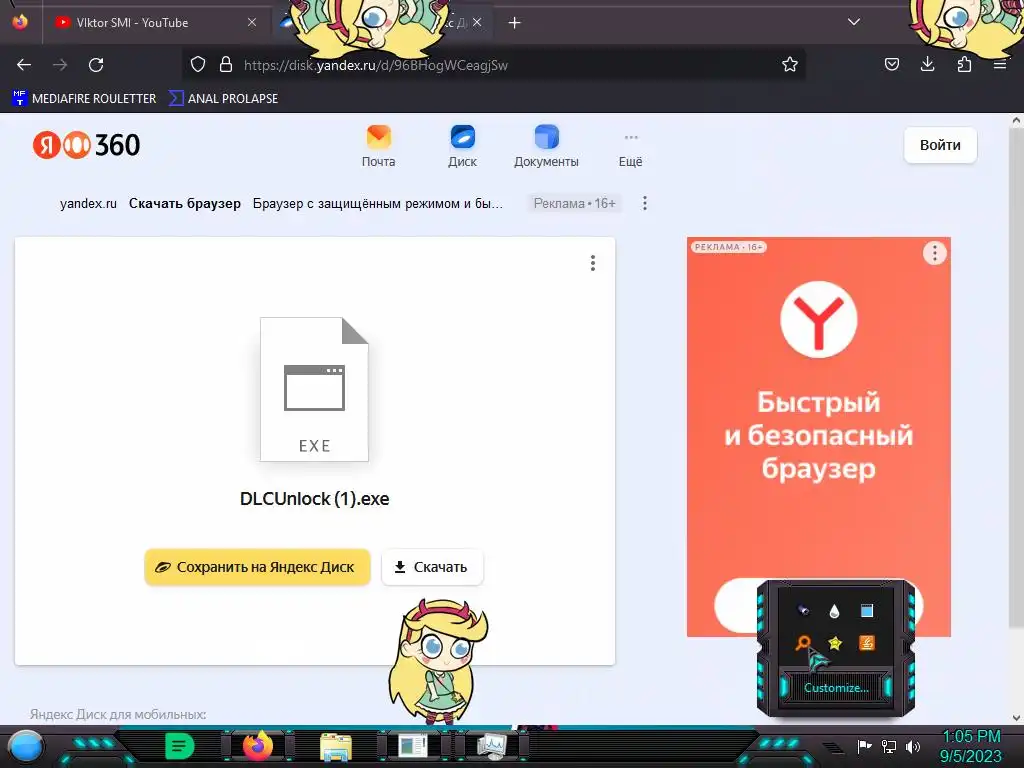The image size is (1024, 768).
Task: Click the Скачать download button
Action: point(432,567)
